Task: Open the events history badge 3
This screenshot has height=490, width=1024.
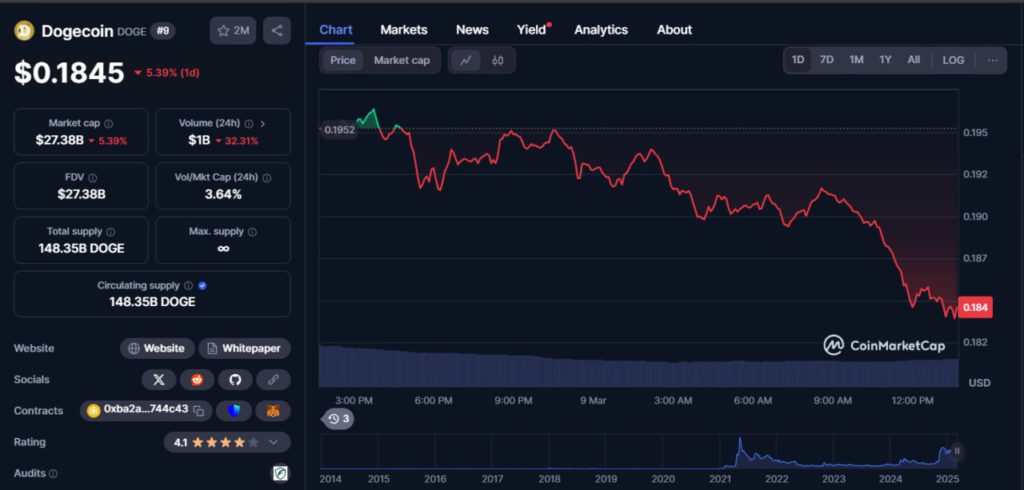Action: point(338,419)
